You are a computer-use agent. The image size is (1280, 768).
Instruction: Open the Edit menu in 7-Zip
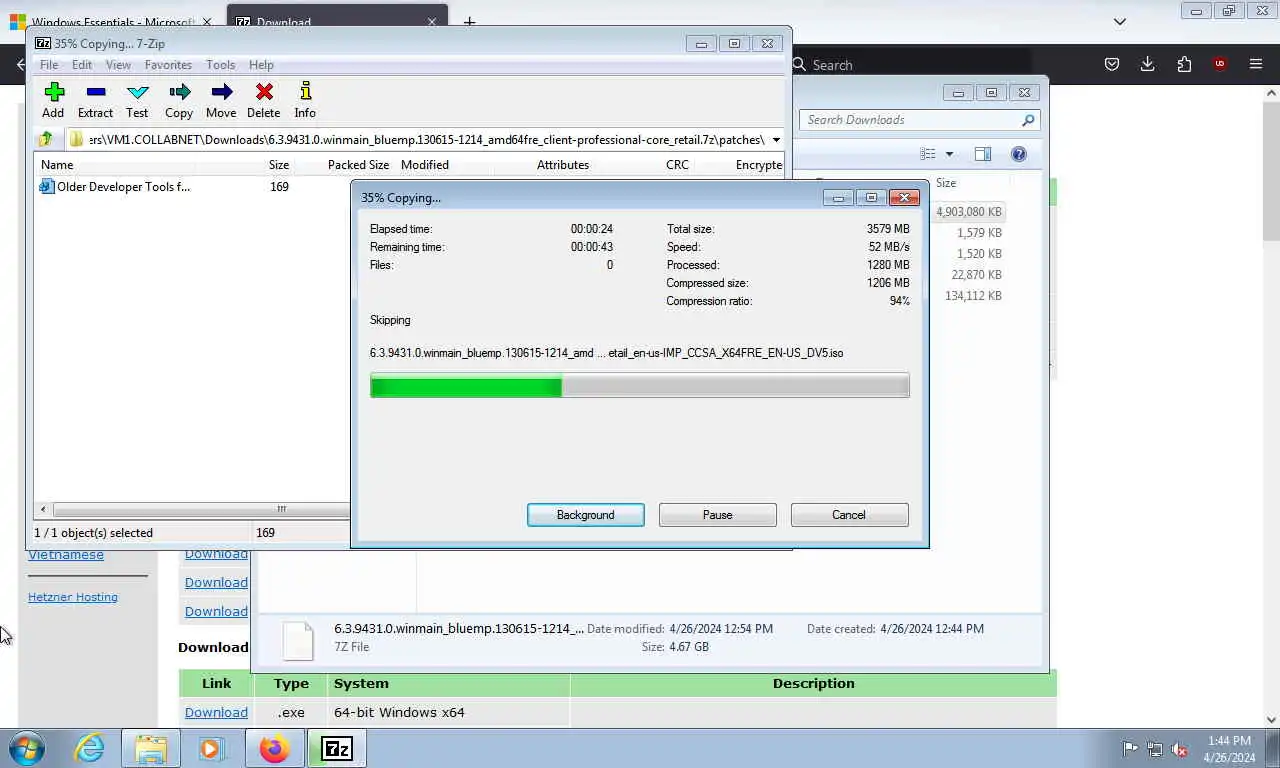[82, 65]
